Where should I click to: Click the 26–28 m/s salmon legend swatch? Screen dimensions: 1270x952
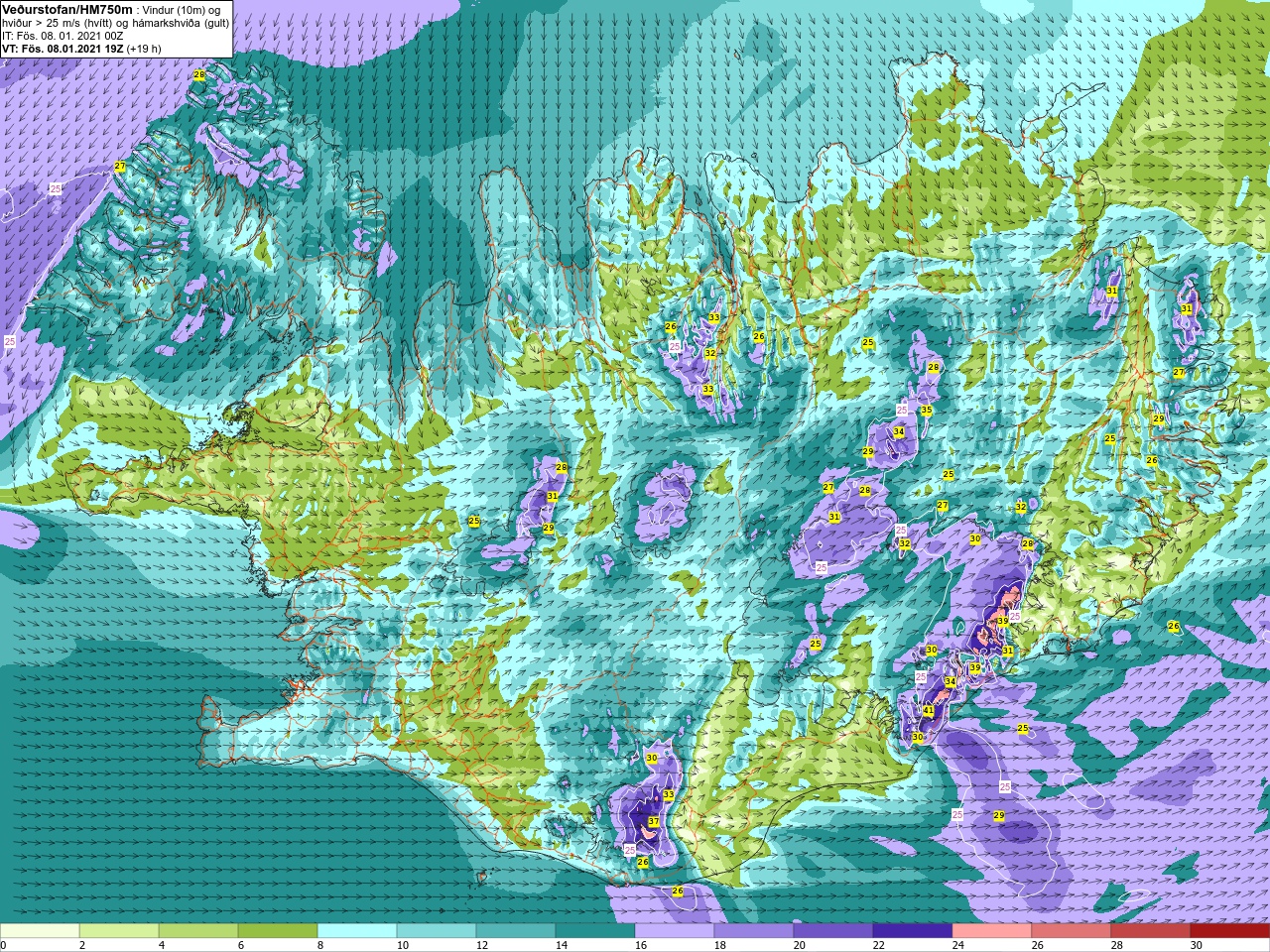1072,931
